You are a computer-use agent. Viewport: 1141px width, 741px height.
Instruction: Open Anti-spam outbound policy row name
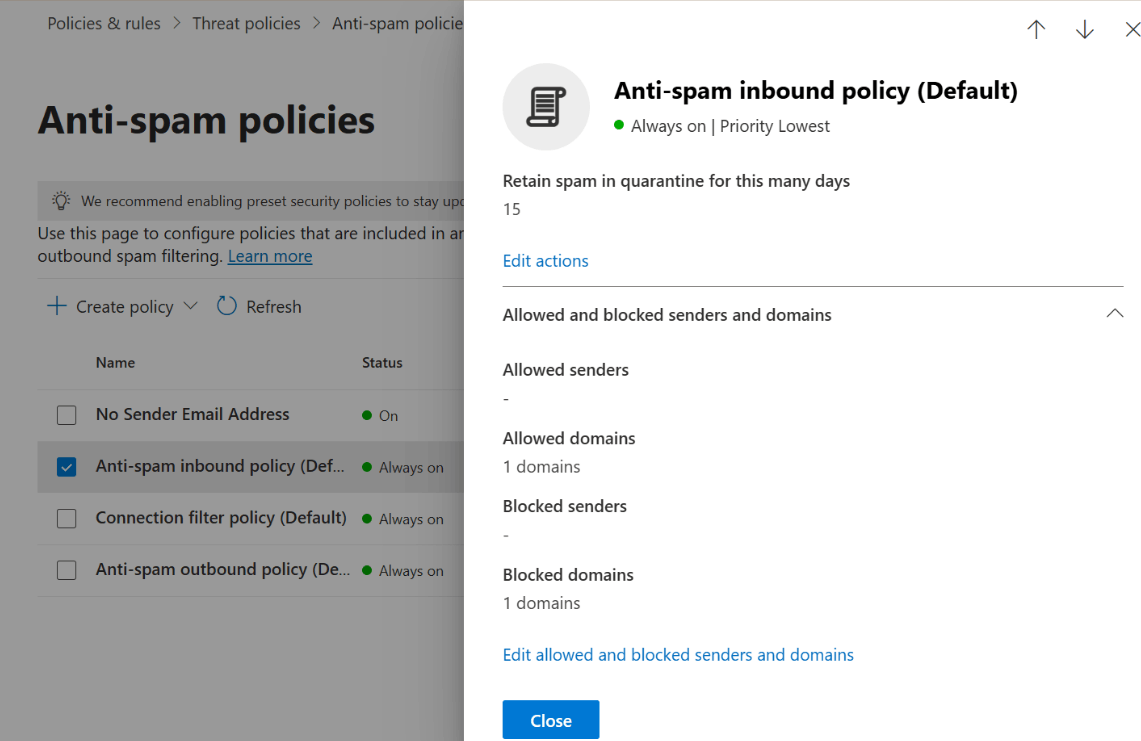coord(223,569)
